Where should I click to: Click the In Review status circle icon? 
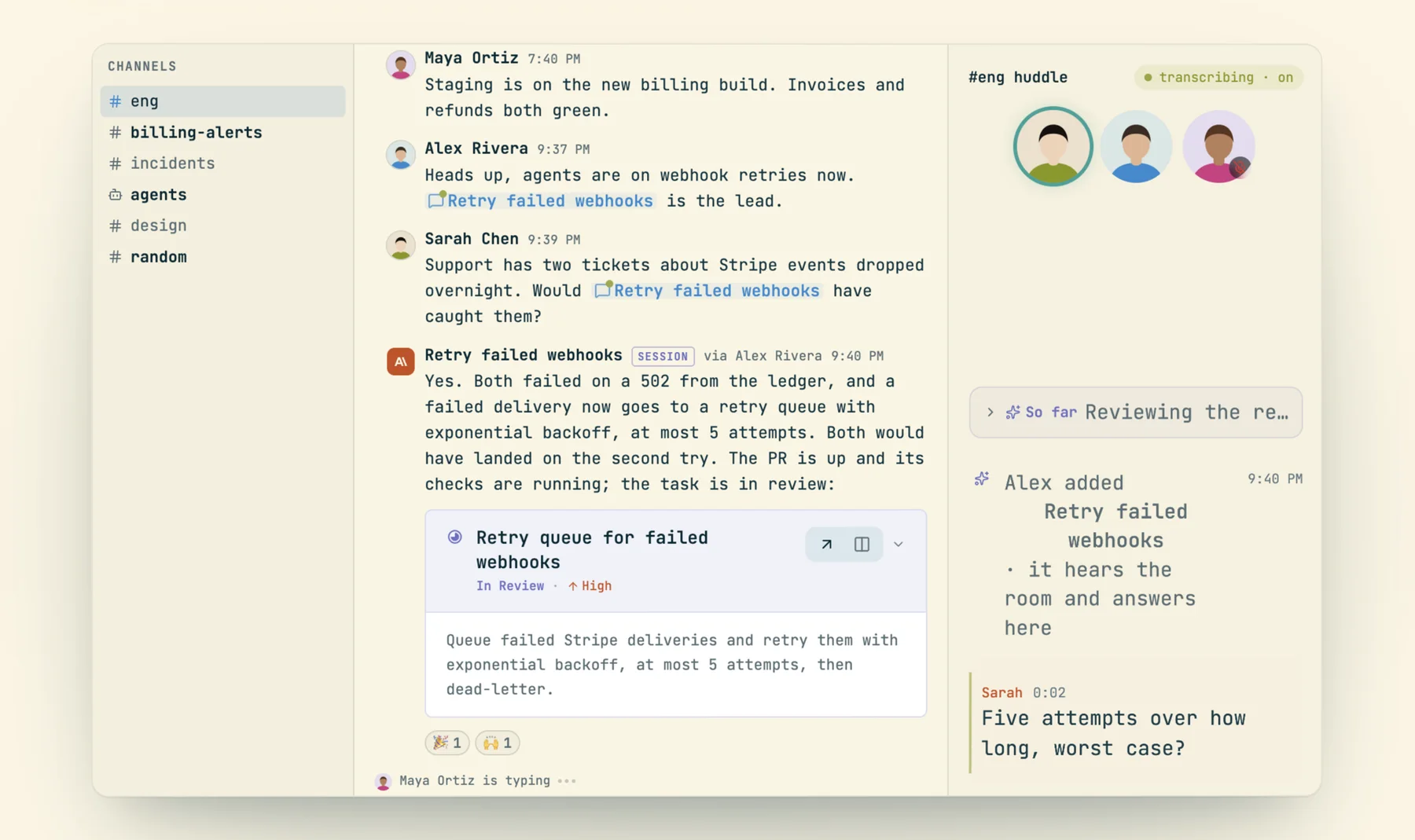pyautogui.click(x=454, y=537)
